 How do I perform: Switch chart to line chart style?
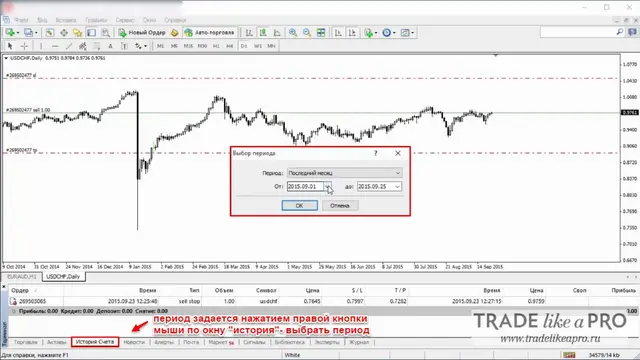[x=277, y=33]
